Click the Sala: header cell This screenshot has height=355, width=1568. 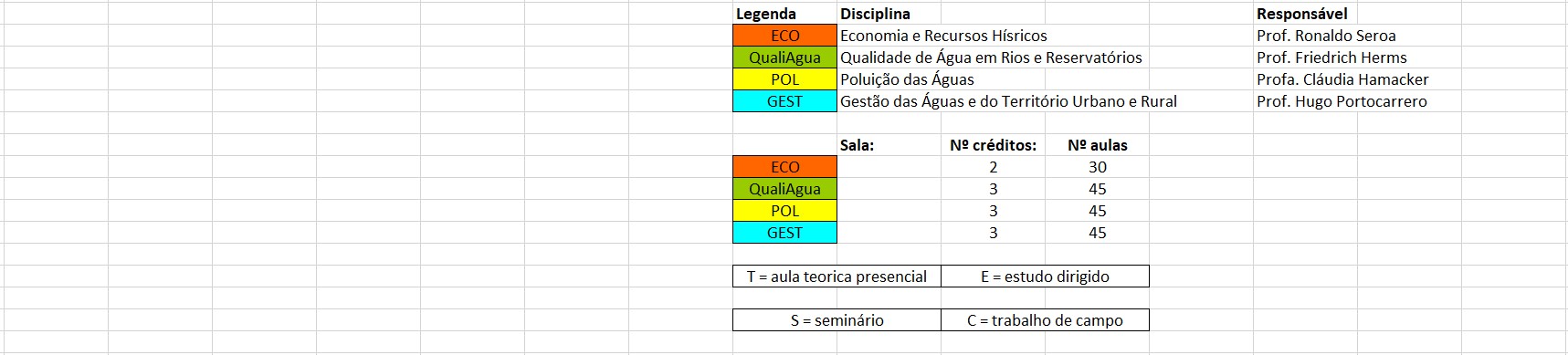[857, 145]
